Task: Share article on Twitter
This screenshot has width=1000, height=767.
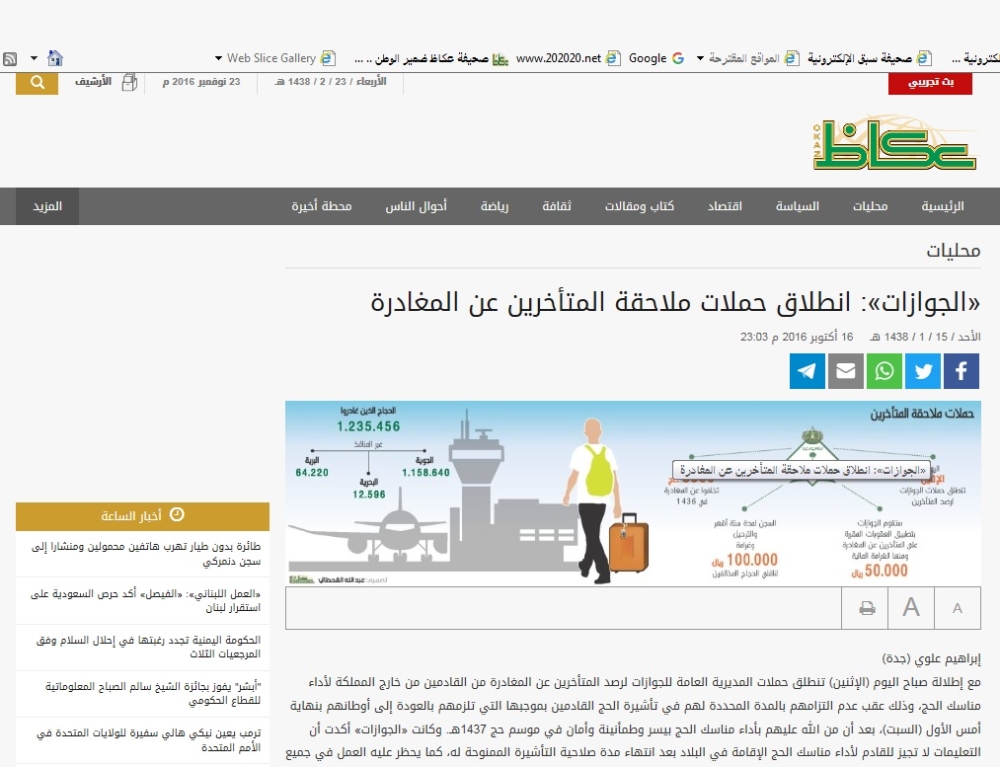Action: (923, 371)
